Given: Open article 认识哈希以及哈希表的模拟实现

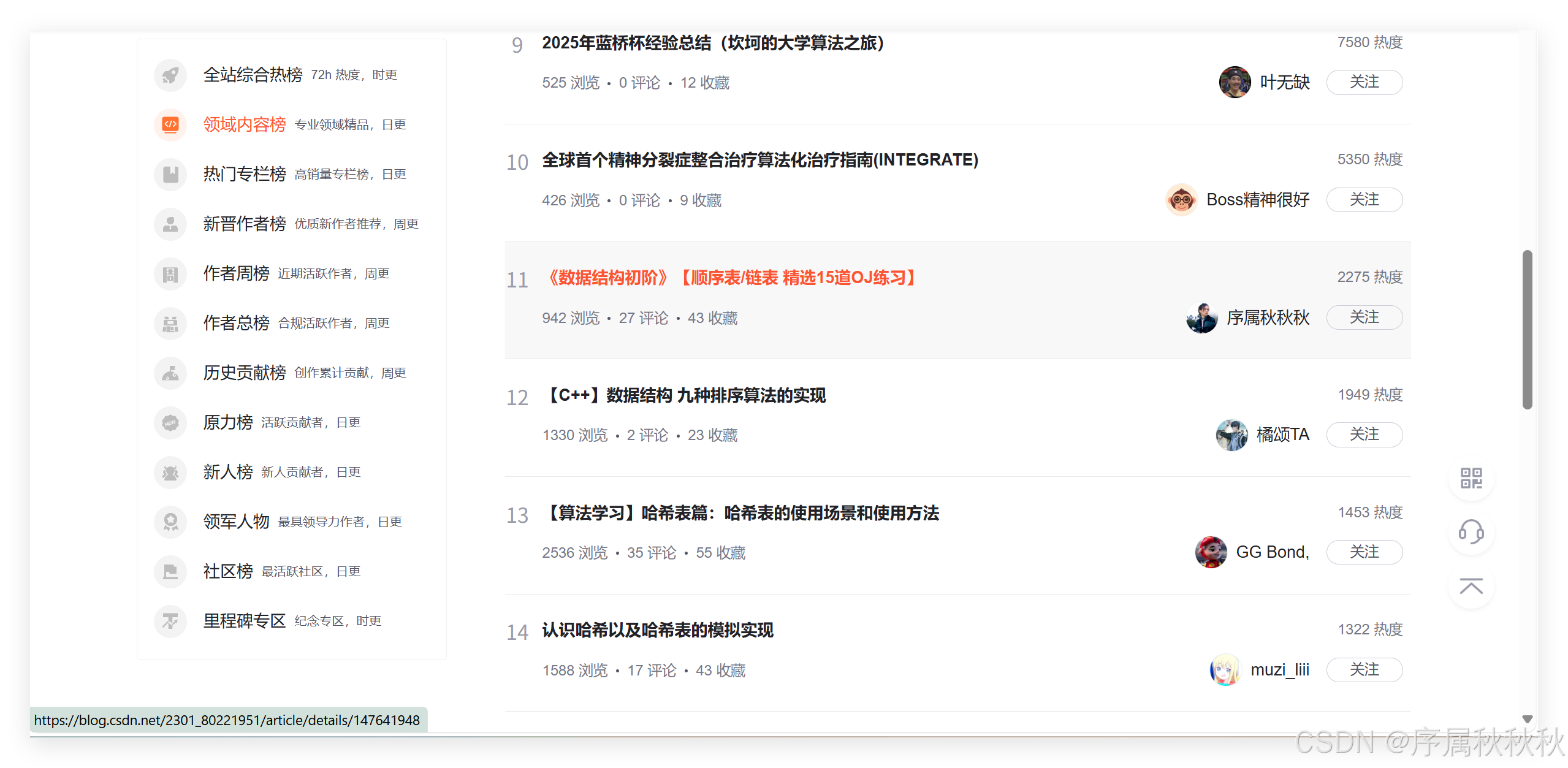Looking at the screenshot, I should (x=657, y=630).
